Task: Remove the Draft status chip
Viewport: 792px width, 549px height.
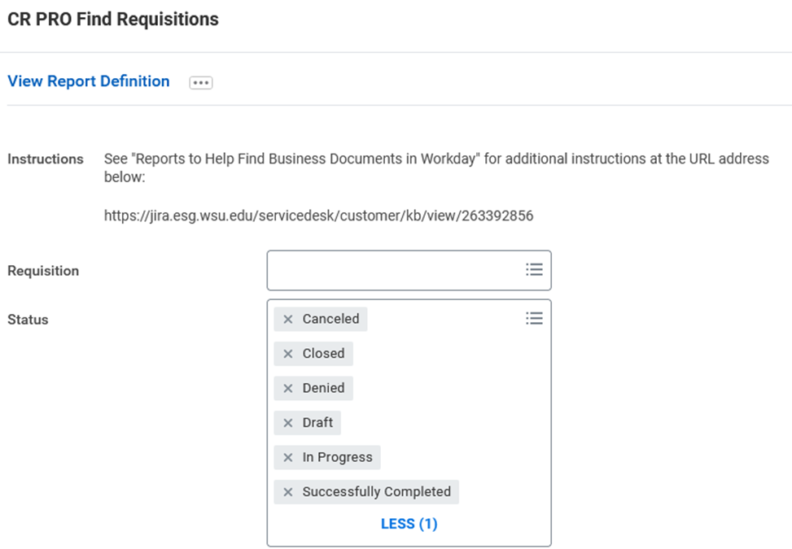Action: tap(288, 423)
